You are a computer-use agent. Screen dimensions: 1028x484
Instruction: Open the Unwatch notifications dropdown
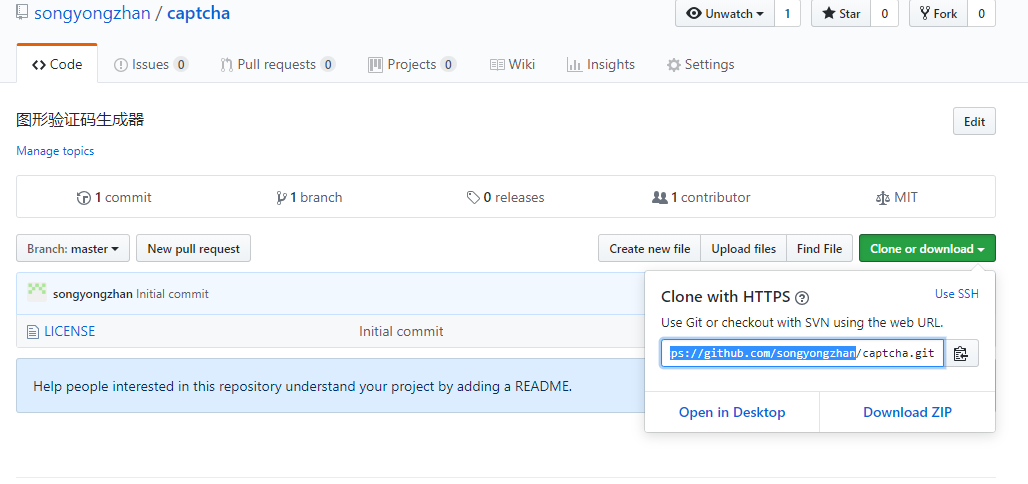727,13
